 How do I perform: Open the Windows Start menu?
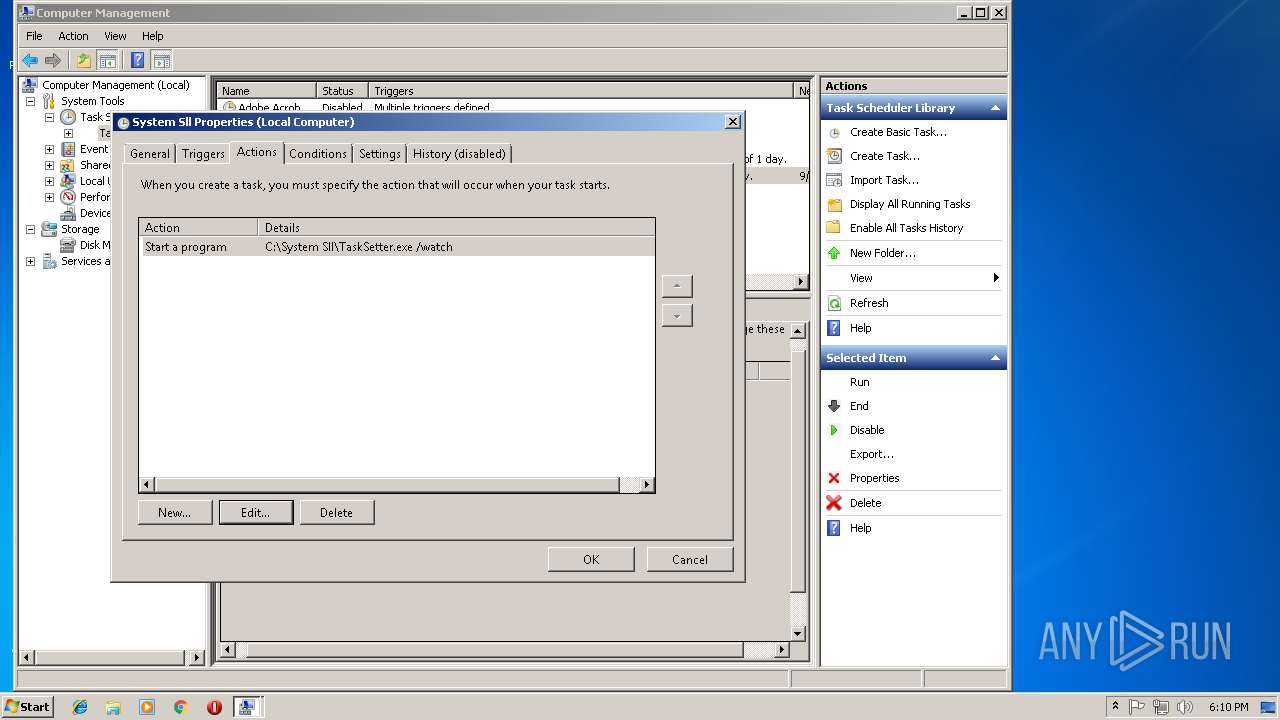28,706
